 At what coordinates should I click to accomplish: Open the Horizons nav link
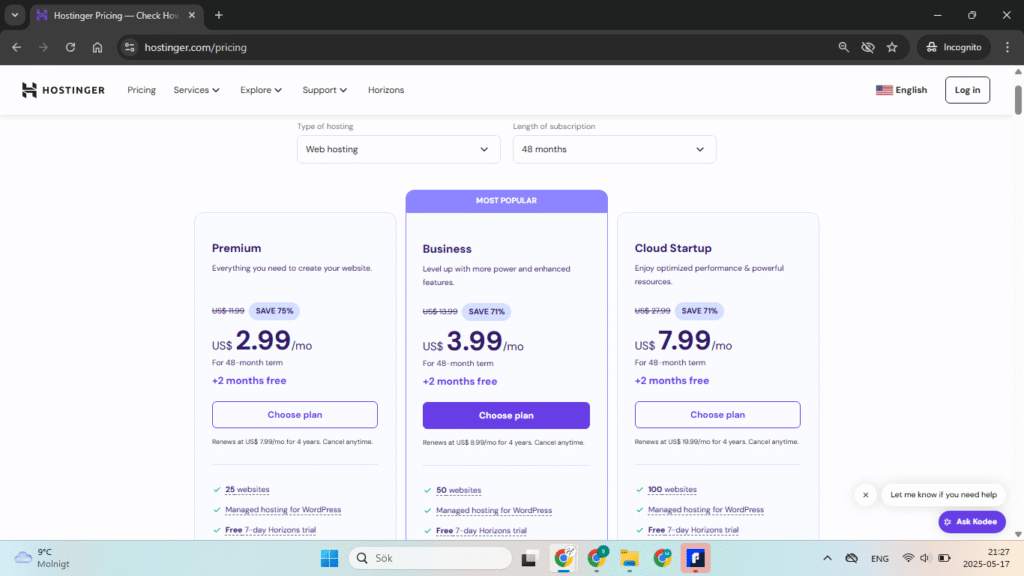[x=386, y=90]
